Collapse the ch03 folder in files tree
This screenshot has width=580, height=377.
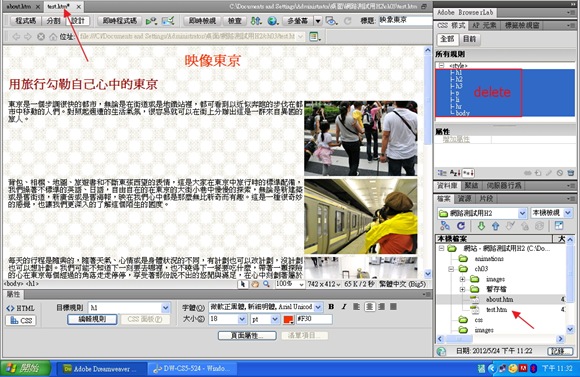coord(451,269)
